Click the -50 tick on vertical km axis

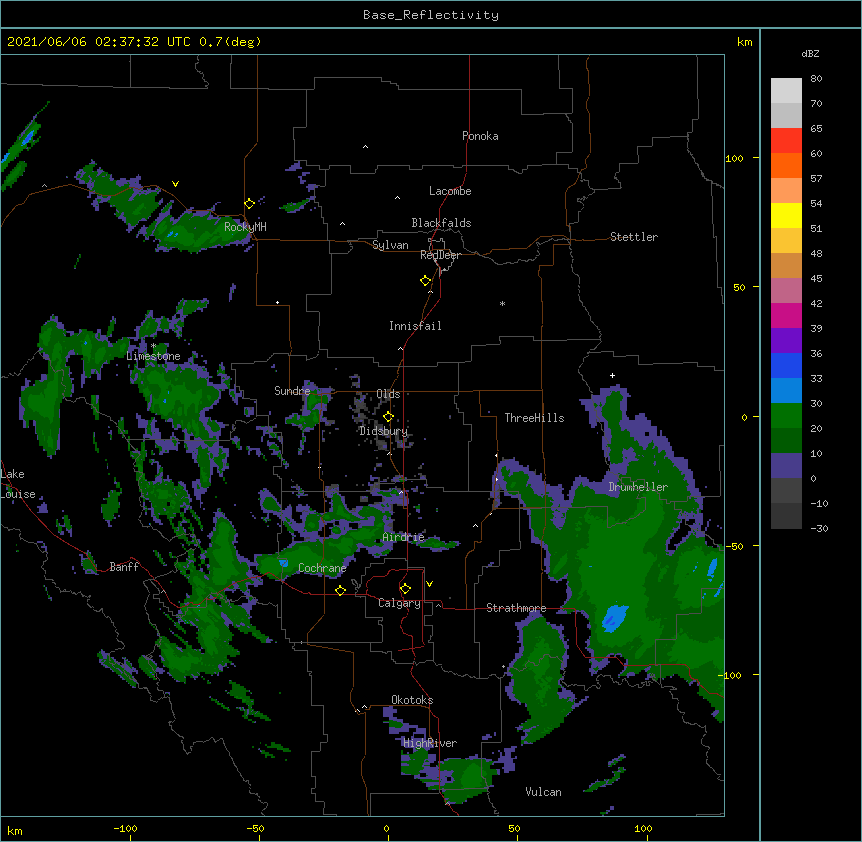click(734, 546)
